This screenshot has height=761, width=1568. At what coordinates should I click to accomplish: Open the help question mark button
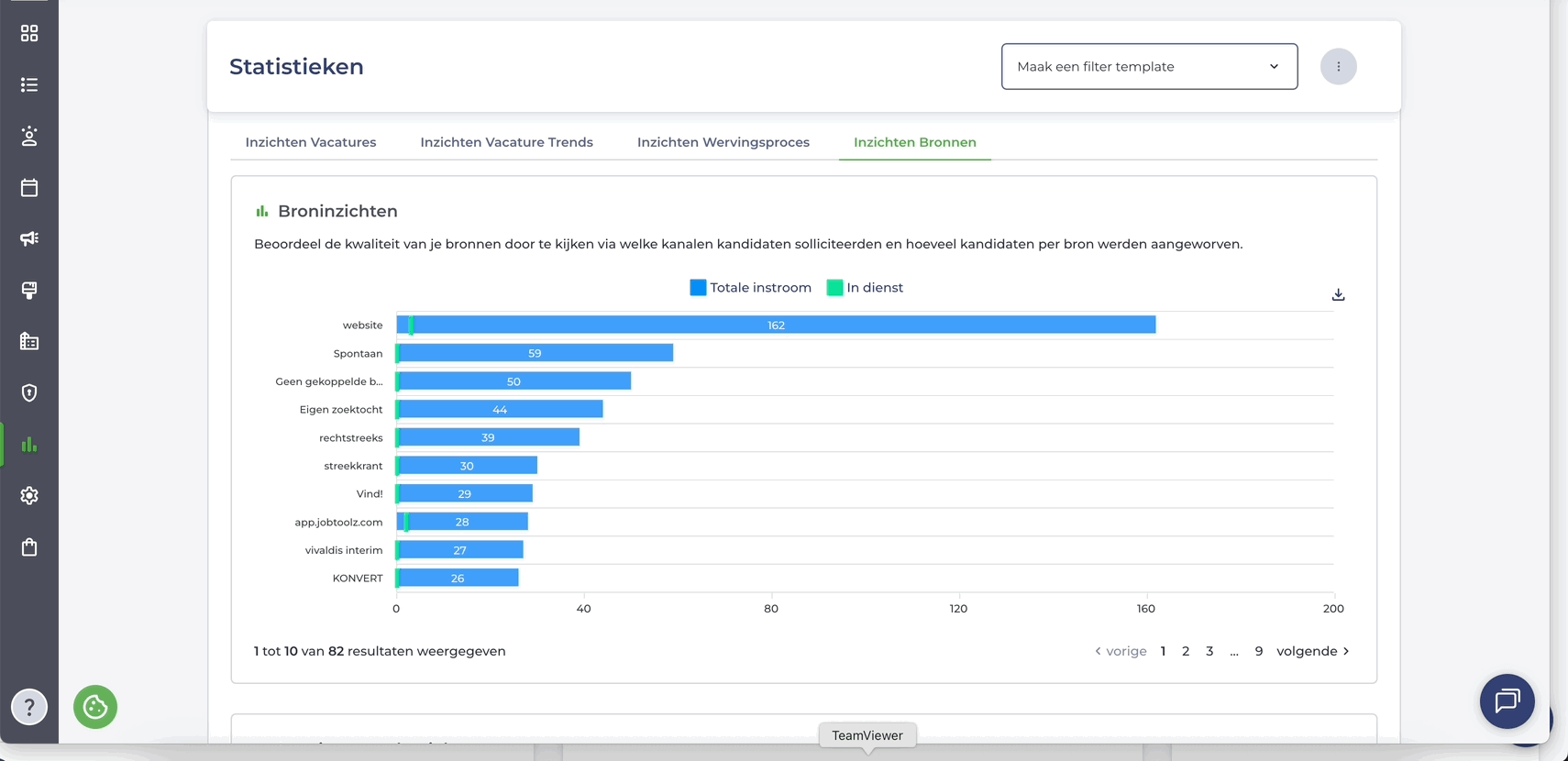pyautogui.click(x=29, y=707)
